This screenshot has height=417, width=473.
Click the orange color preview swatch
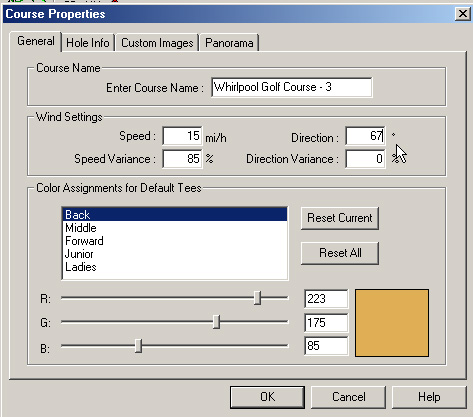pyautogui.click(x=392, y=323)
